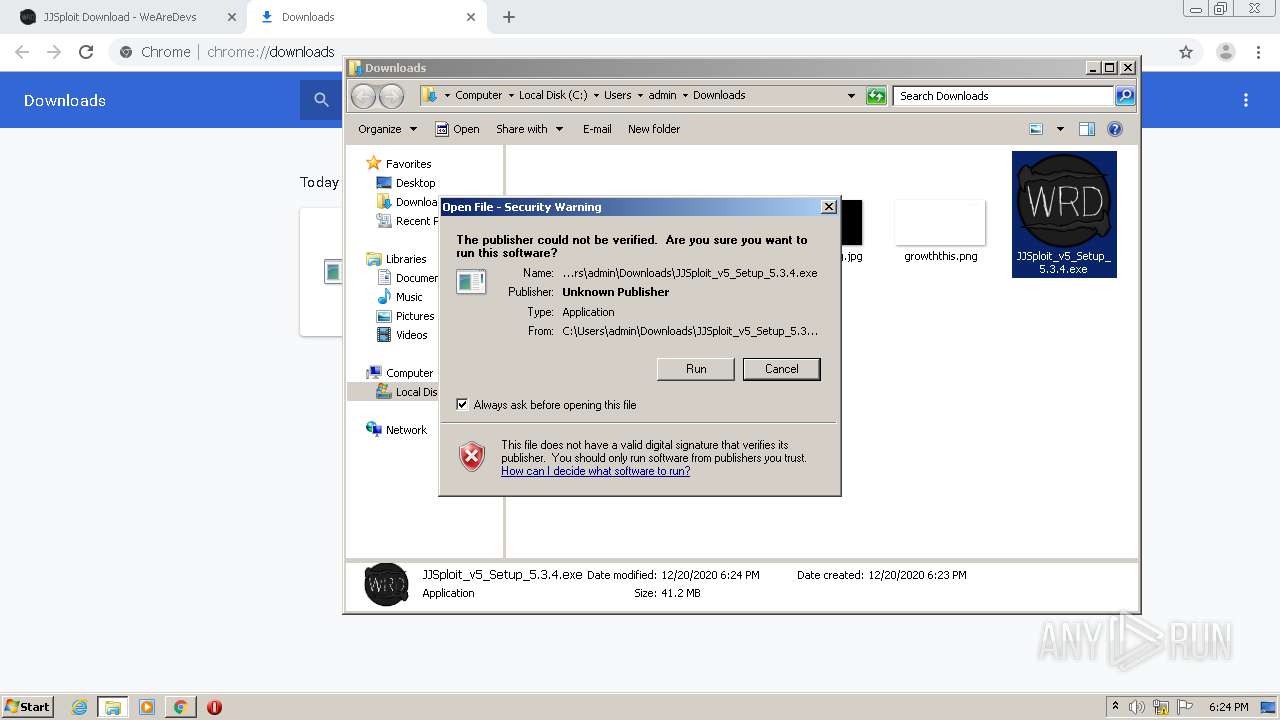Click the taskbar clock showing 6:24 PM

[x=1228, y=707]
